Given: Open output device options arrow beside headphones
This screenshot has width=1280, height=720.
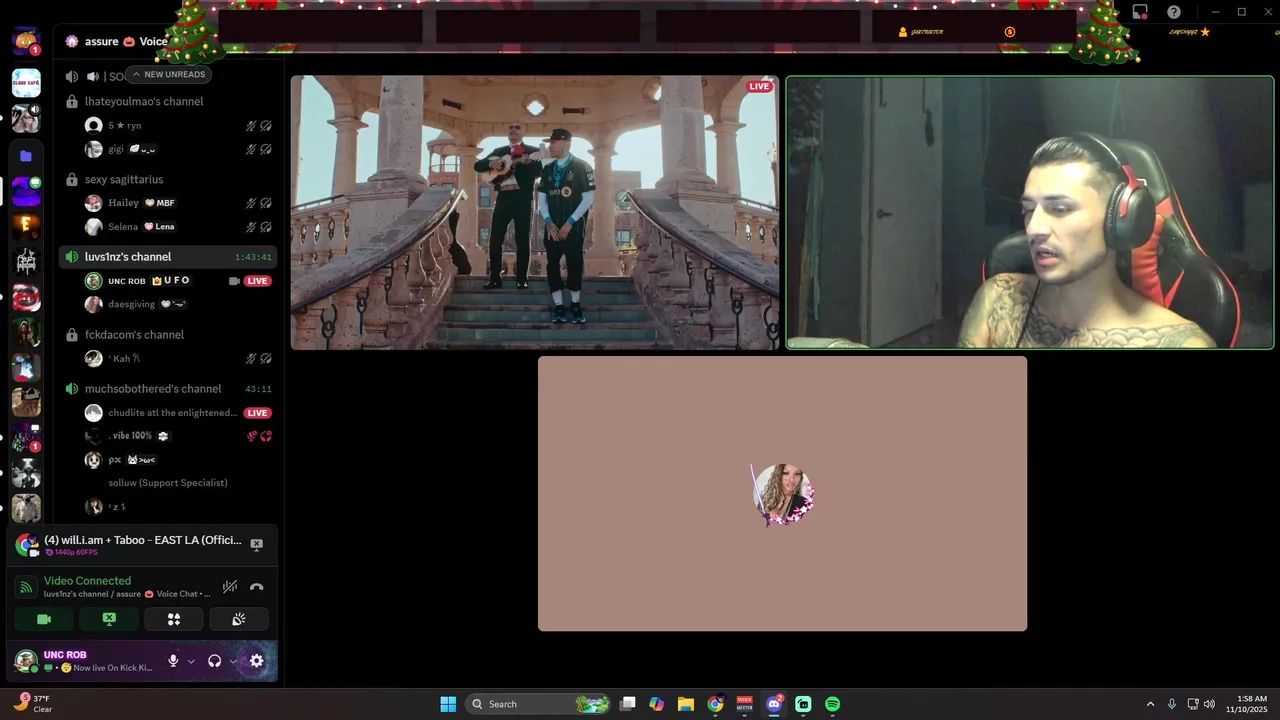Looking at the screenshot, I should (x=233, y=661).
